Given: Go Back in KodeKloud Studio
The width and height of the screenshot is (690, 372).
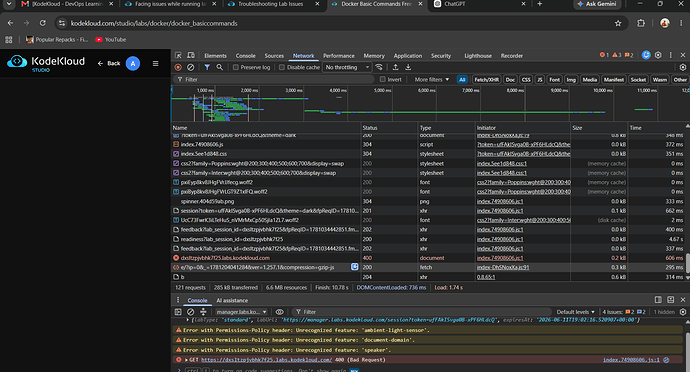Looking at the screenshot, I should 109,63.
